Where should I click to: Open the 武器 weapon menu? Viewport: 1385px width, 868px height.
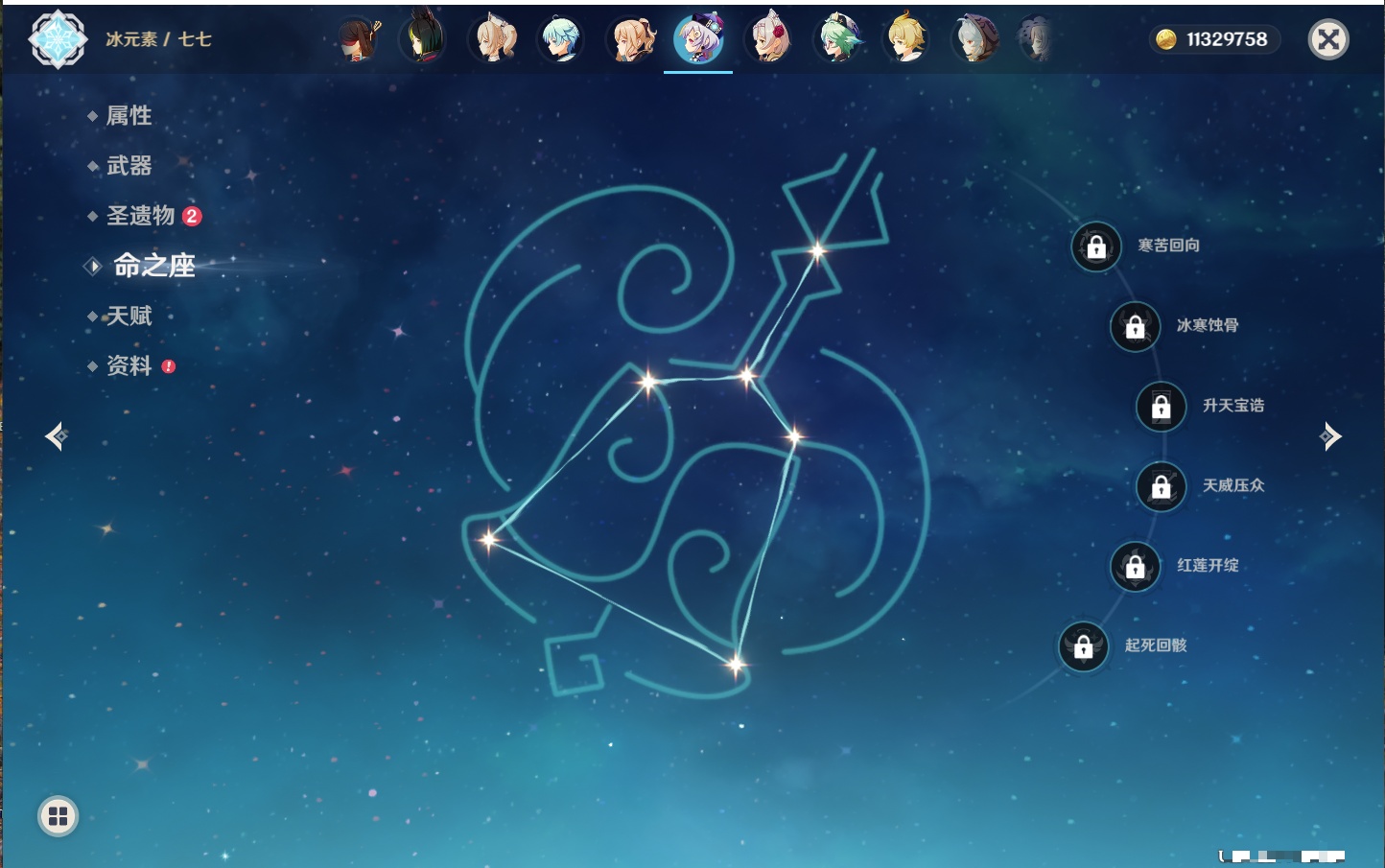(x=129, y=166)
